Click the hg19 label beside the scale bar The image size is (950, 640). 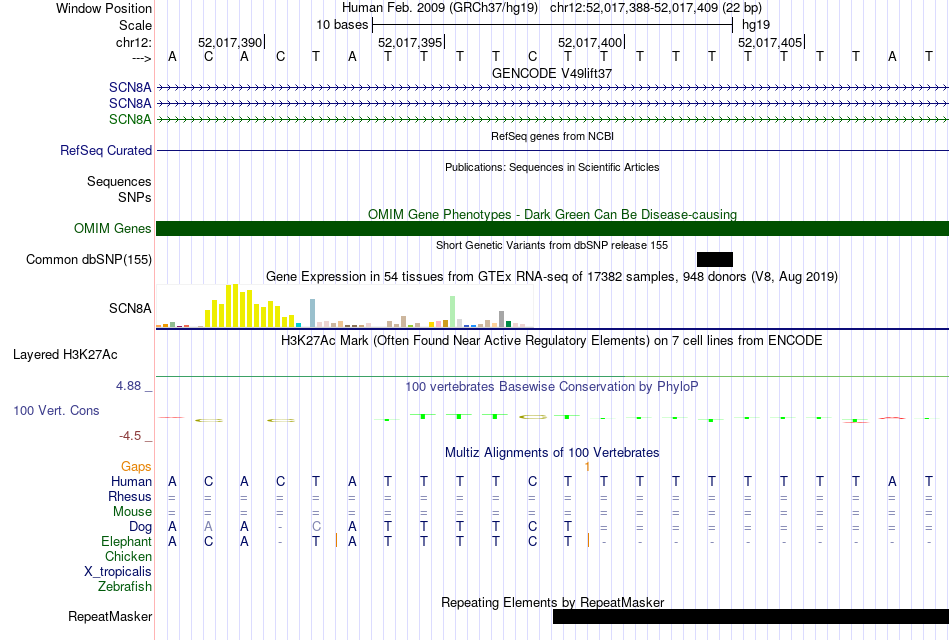tap(756, 25)
